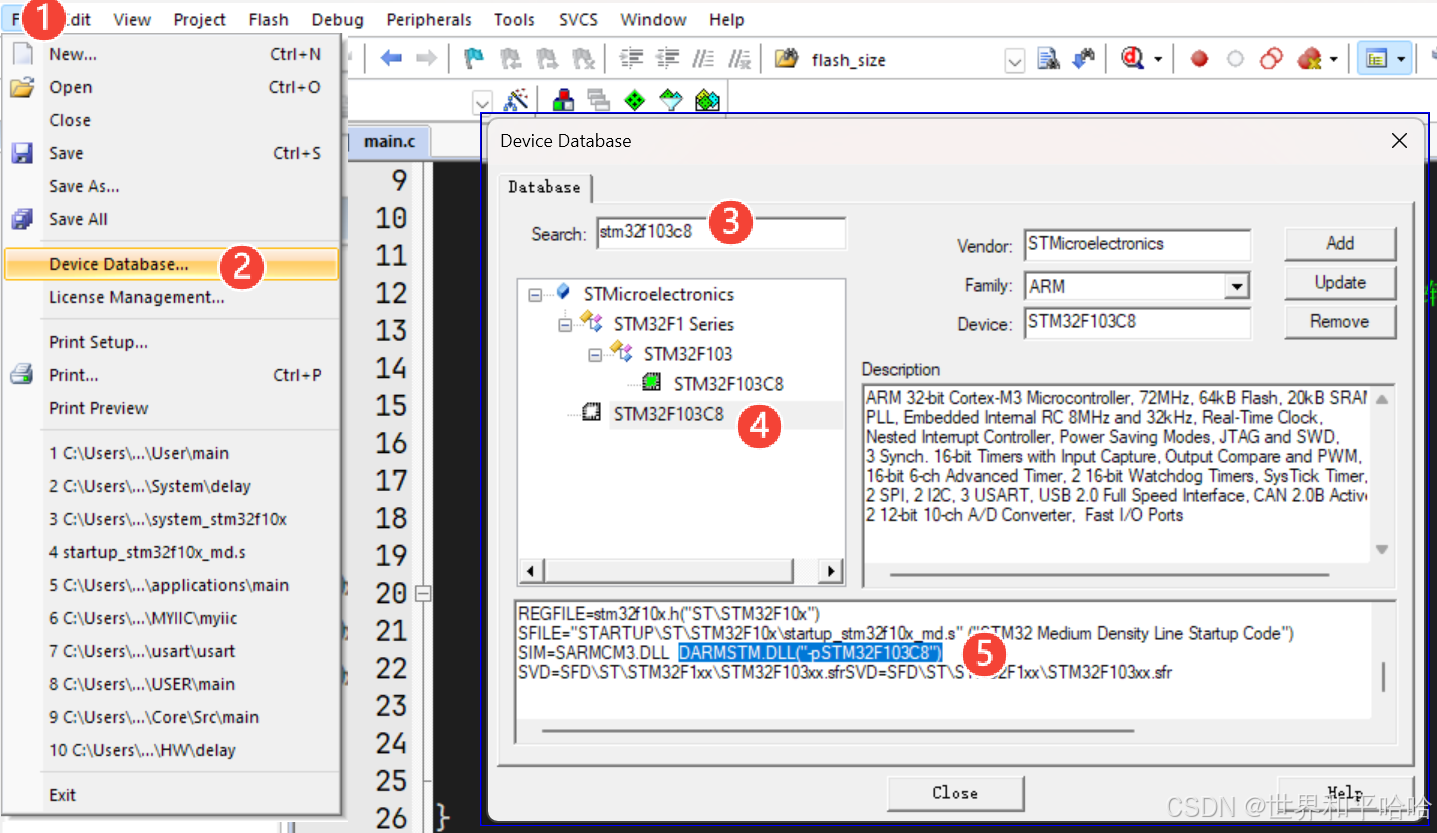Disable all breakpoints icon
Image resolution: width=1437 pixels, height=833 pixels.
coord(1271,59)
